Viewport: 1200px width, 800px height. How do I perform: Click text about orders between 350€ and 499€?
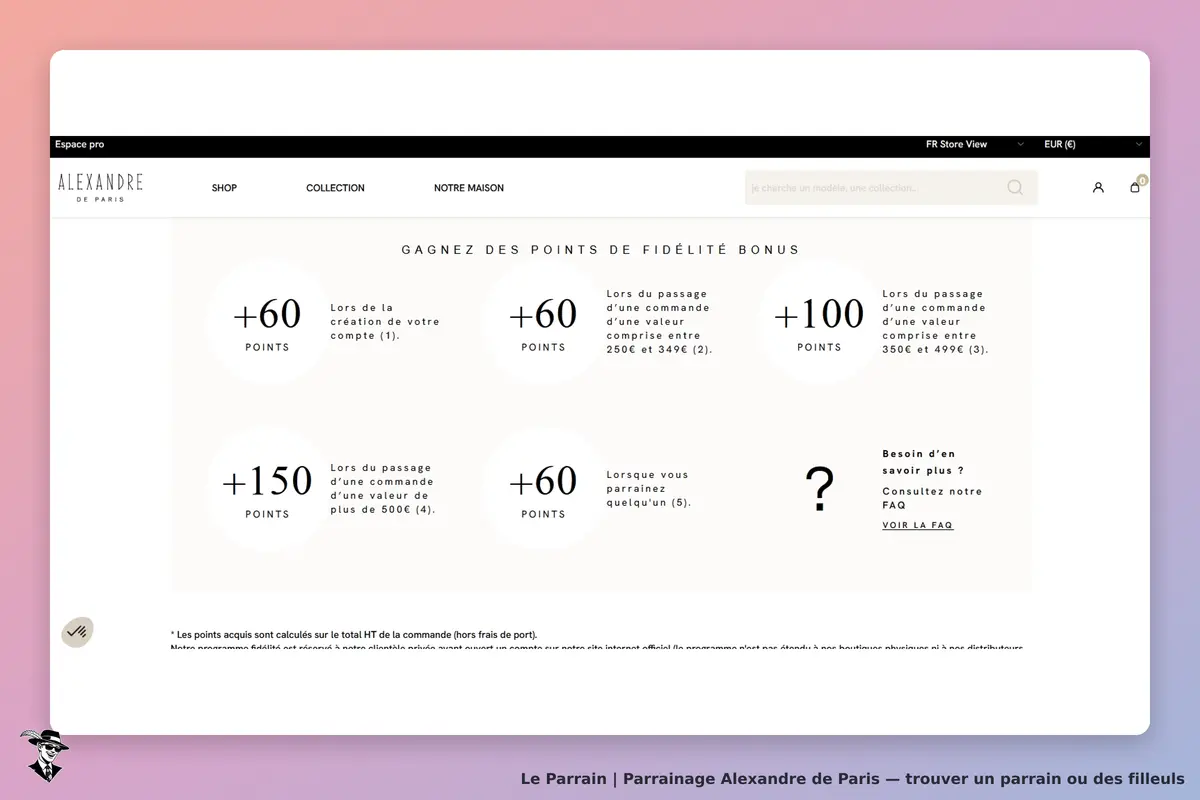coord(935,322)
